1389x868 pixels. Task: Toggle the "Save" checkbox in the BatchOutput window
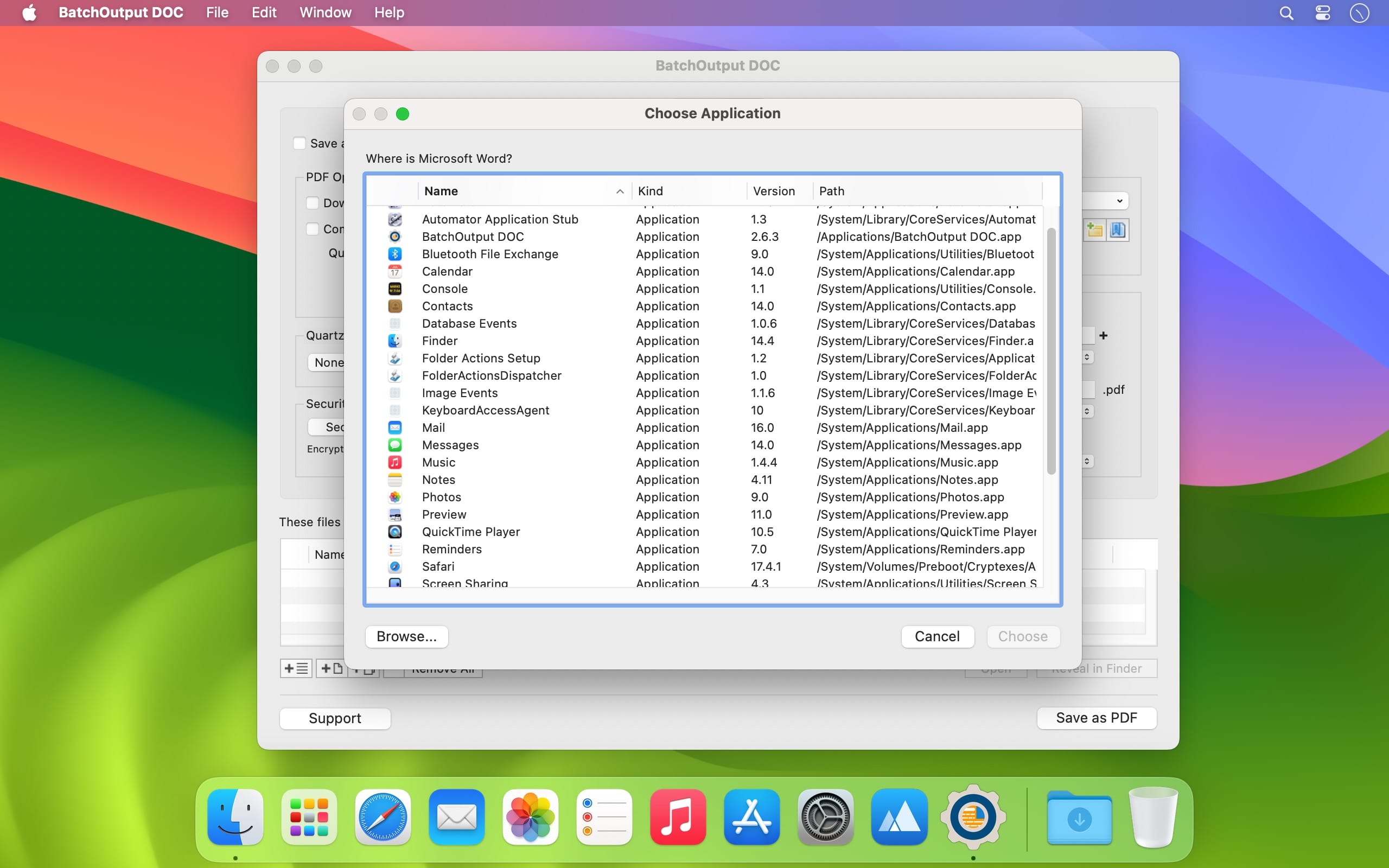(300, 143)
